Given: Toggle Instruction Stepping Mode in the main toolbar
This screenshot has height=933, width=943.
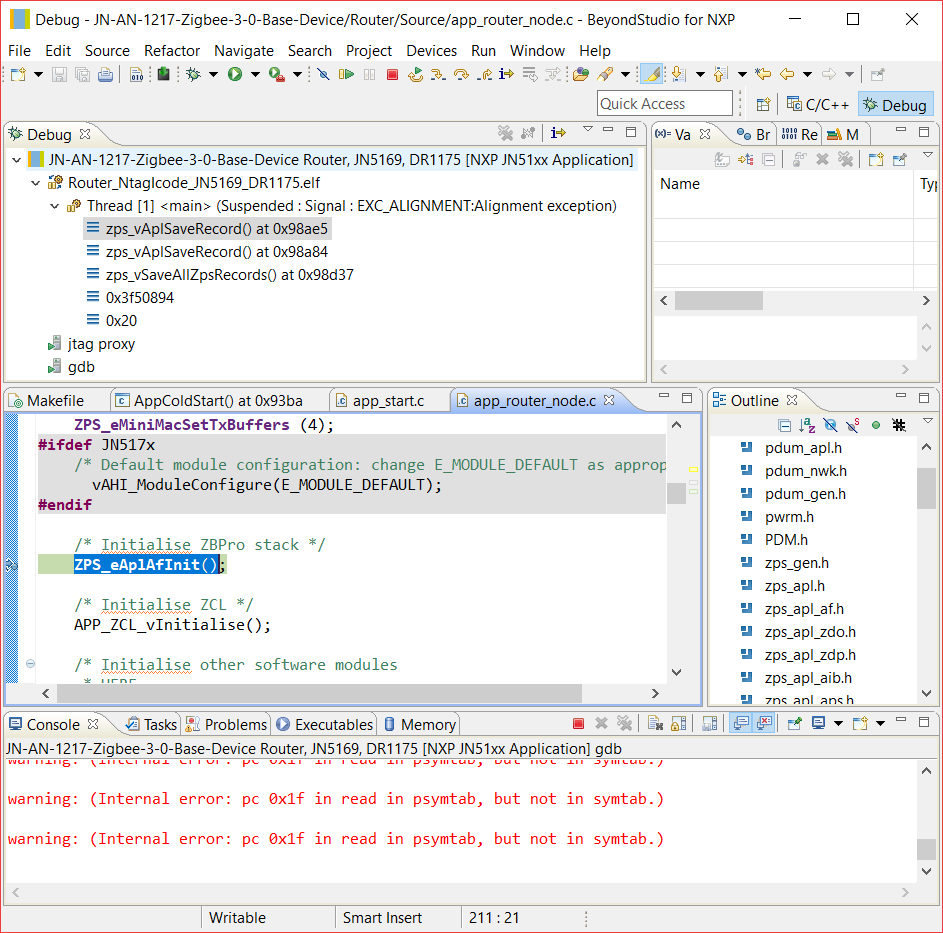Looking at the screenshot, I should click(x=506, y=75).
